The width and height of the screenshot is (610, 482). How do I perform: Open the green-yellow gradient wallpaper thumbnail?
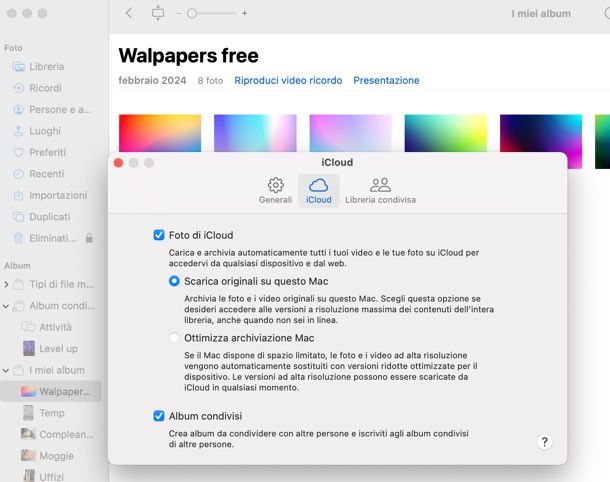pos(446,133)
